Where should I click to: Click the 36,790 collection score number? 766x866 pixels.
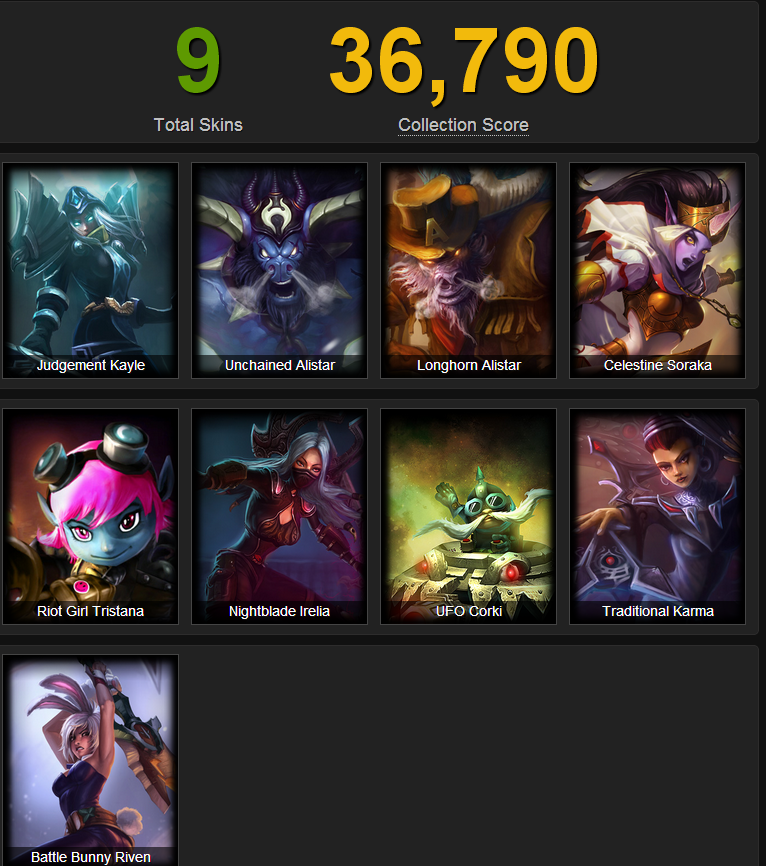[x=464, y=64]
